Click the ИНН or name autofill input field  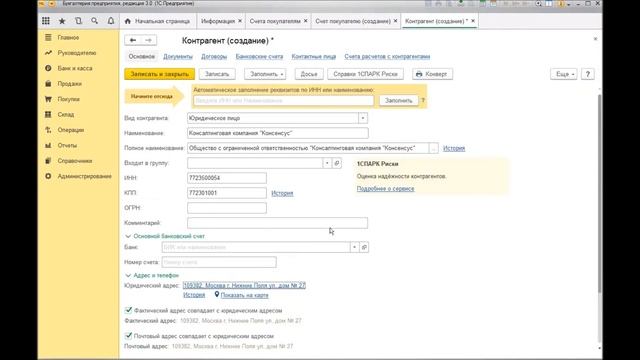pyautogui.click(x=283, y=100)
